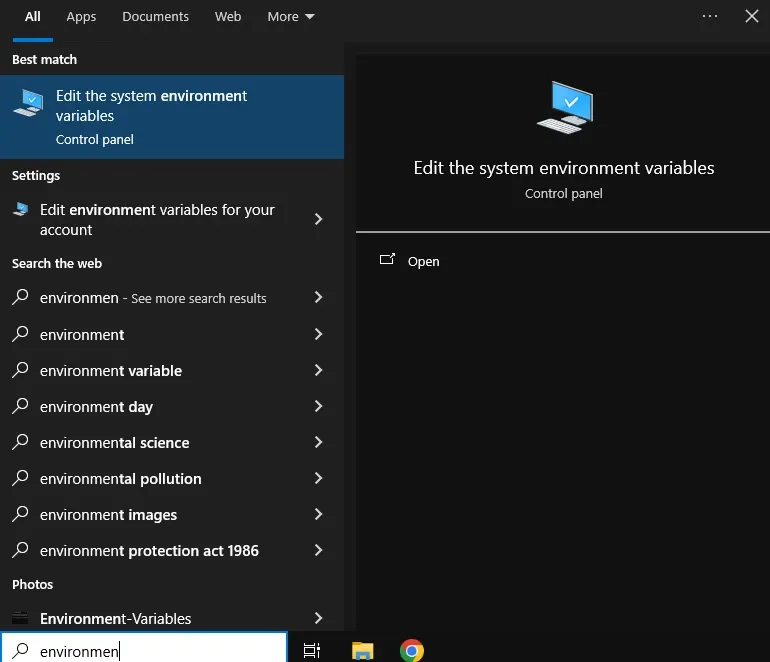770x662 pixels.
Task: Switch to the All tab
Action: (x=32, y=17)
